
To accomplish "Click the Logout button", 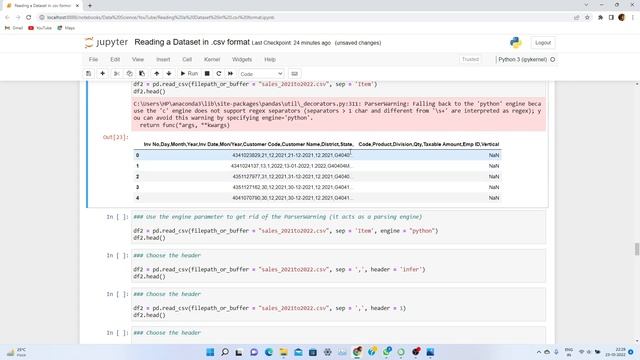I will [543, 43].
